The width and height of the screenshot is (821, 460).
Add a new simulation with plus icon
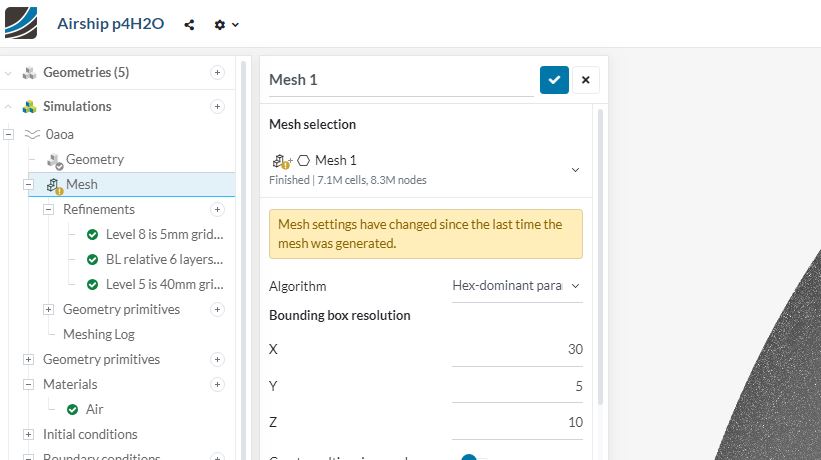pyautogui.click(x=217, y=106)
